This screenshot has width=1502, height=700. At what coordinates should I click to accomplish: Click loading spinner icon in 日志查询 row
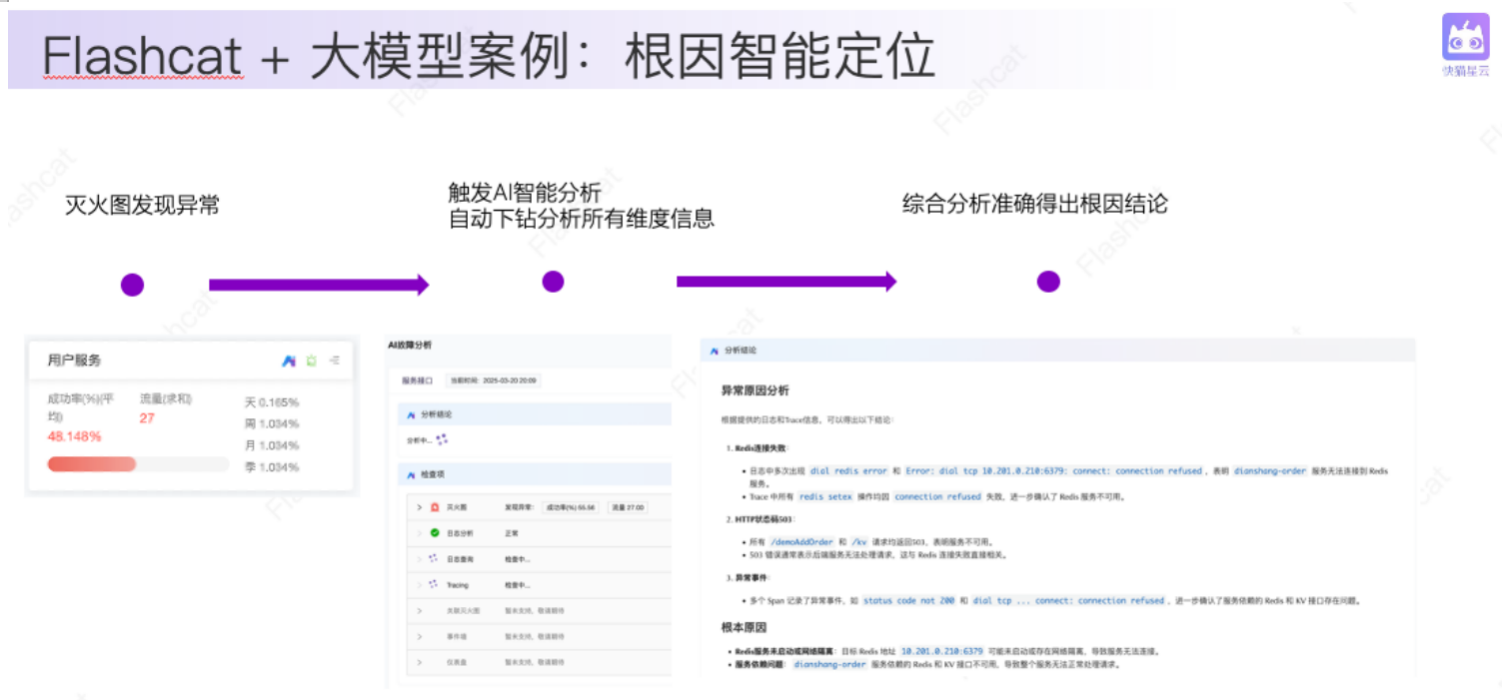coord(433,559)
